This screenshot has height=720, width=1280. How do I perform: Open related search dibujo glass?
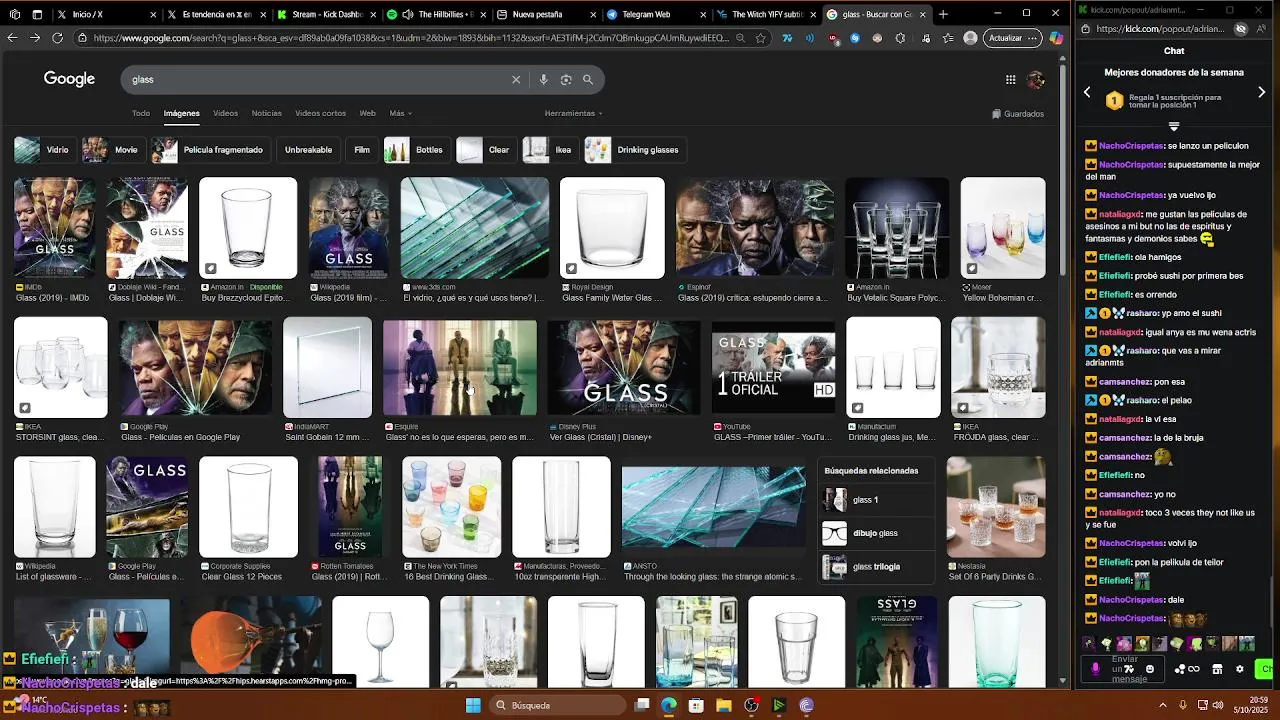877,533
